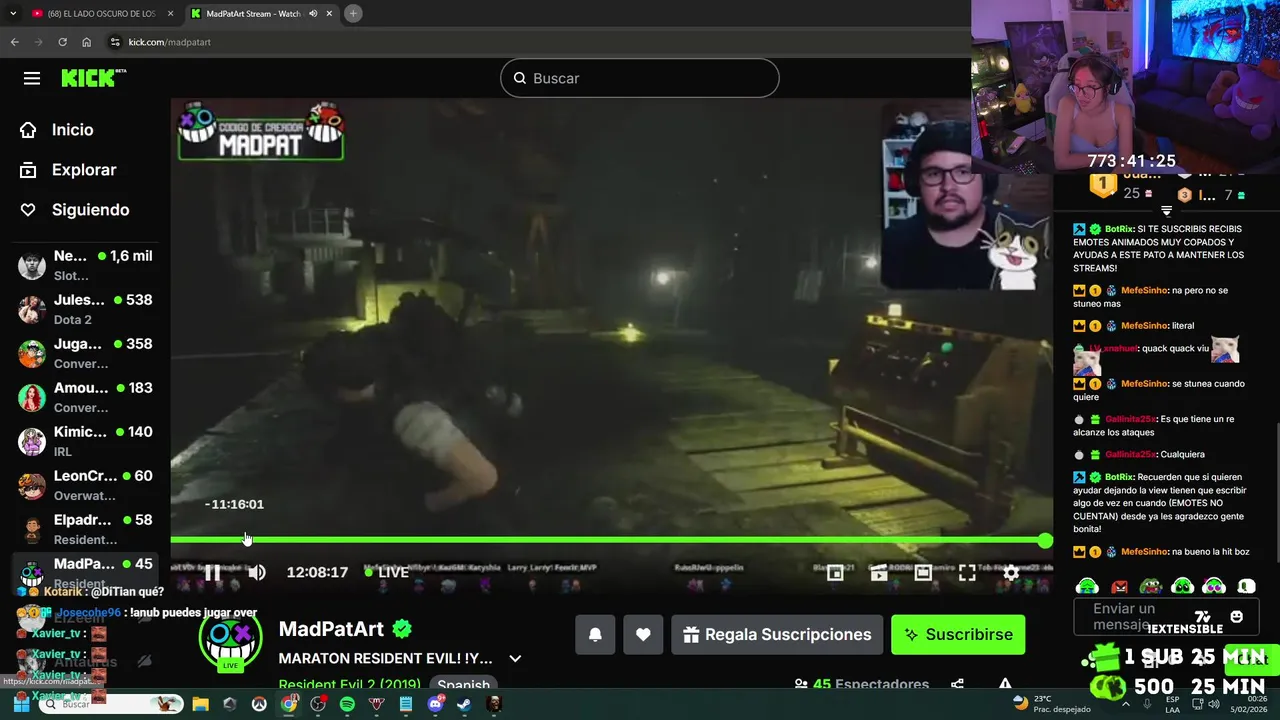Expand the stream title chevron

515,659
